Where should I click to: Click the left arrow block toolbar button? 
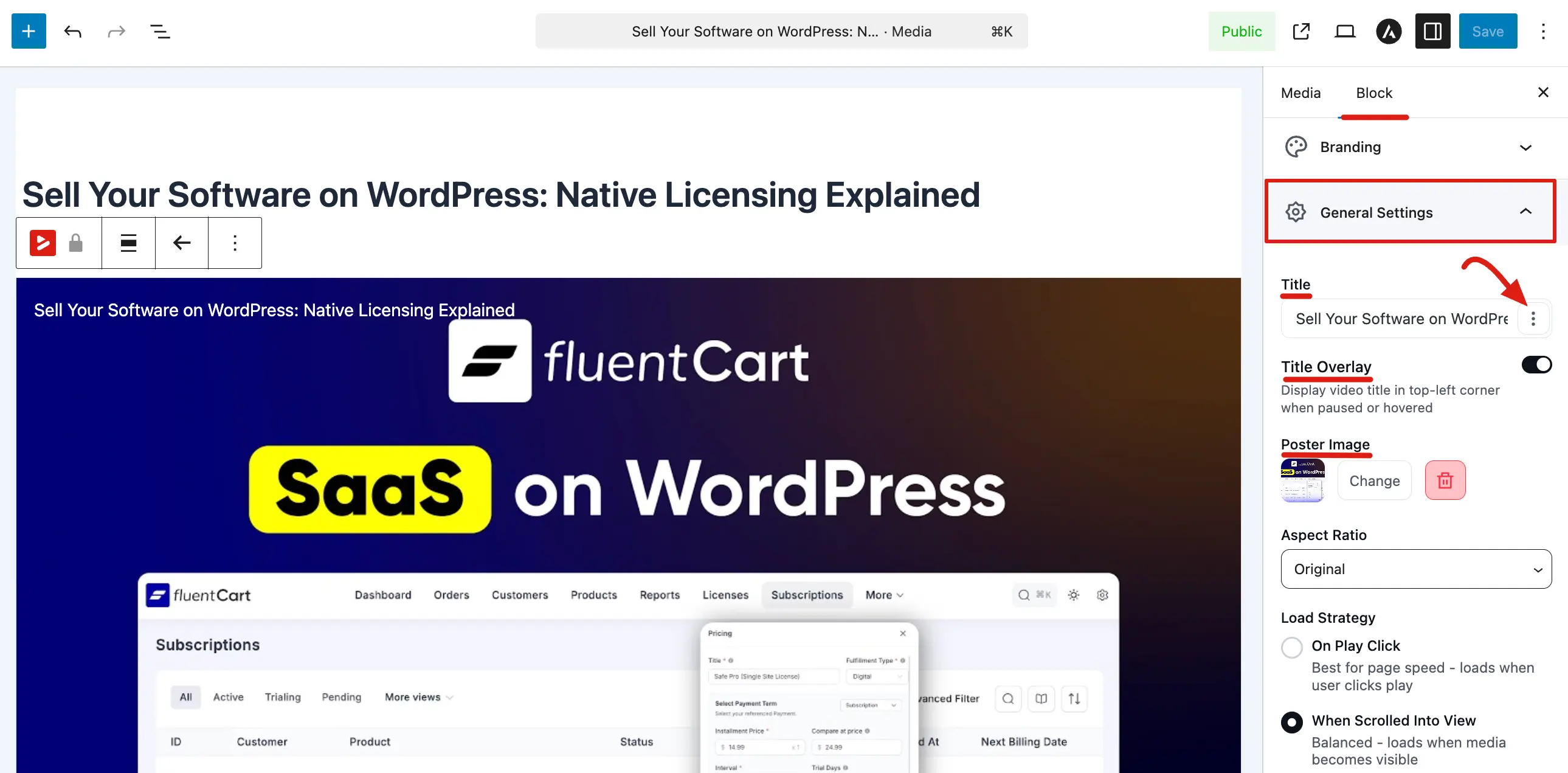tap(181, 243)
